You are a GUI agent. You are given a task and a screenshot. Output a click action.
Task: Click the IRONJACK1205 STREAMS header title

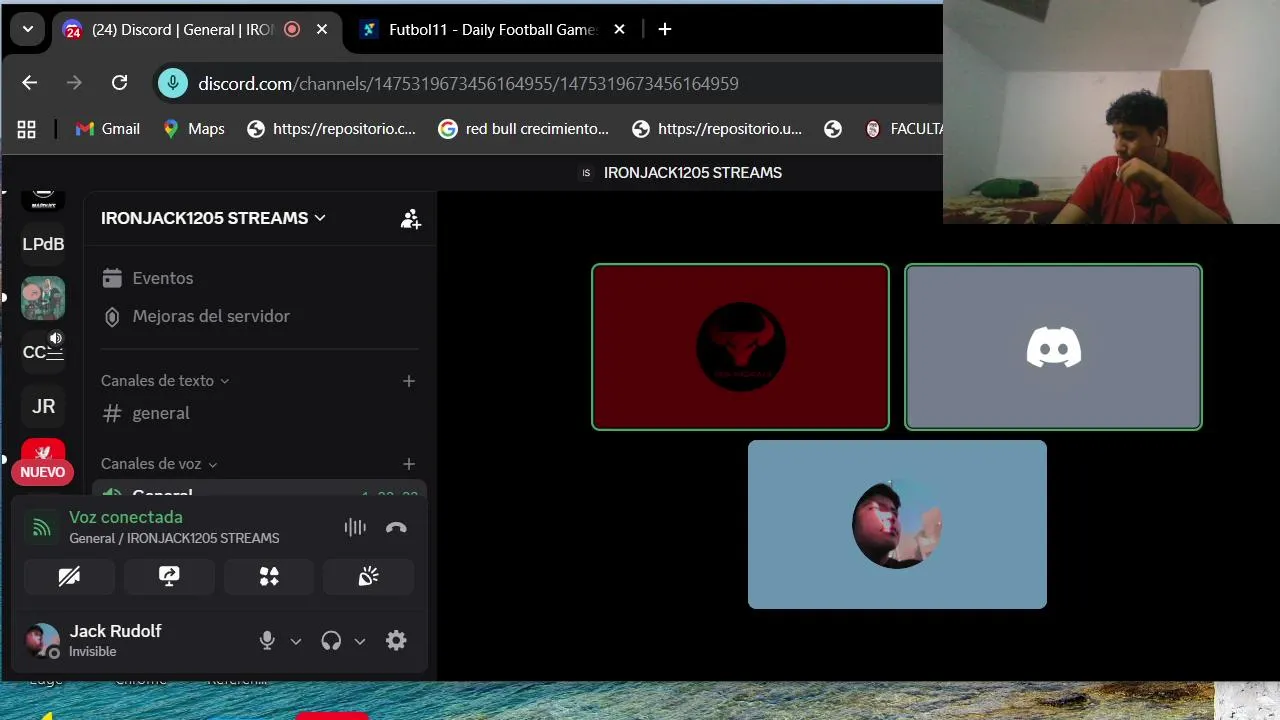692,173
